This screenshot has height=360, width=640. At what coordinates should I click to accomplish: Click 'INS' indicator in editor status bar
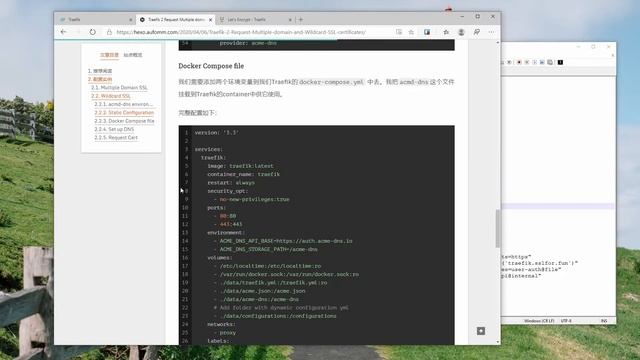[604, 321]
